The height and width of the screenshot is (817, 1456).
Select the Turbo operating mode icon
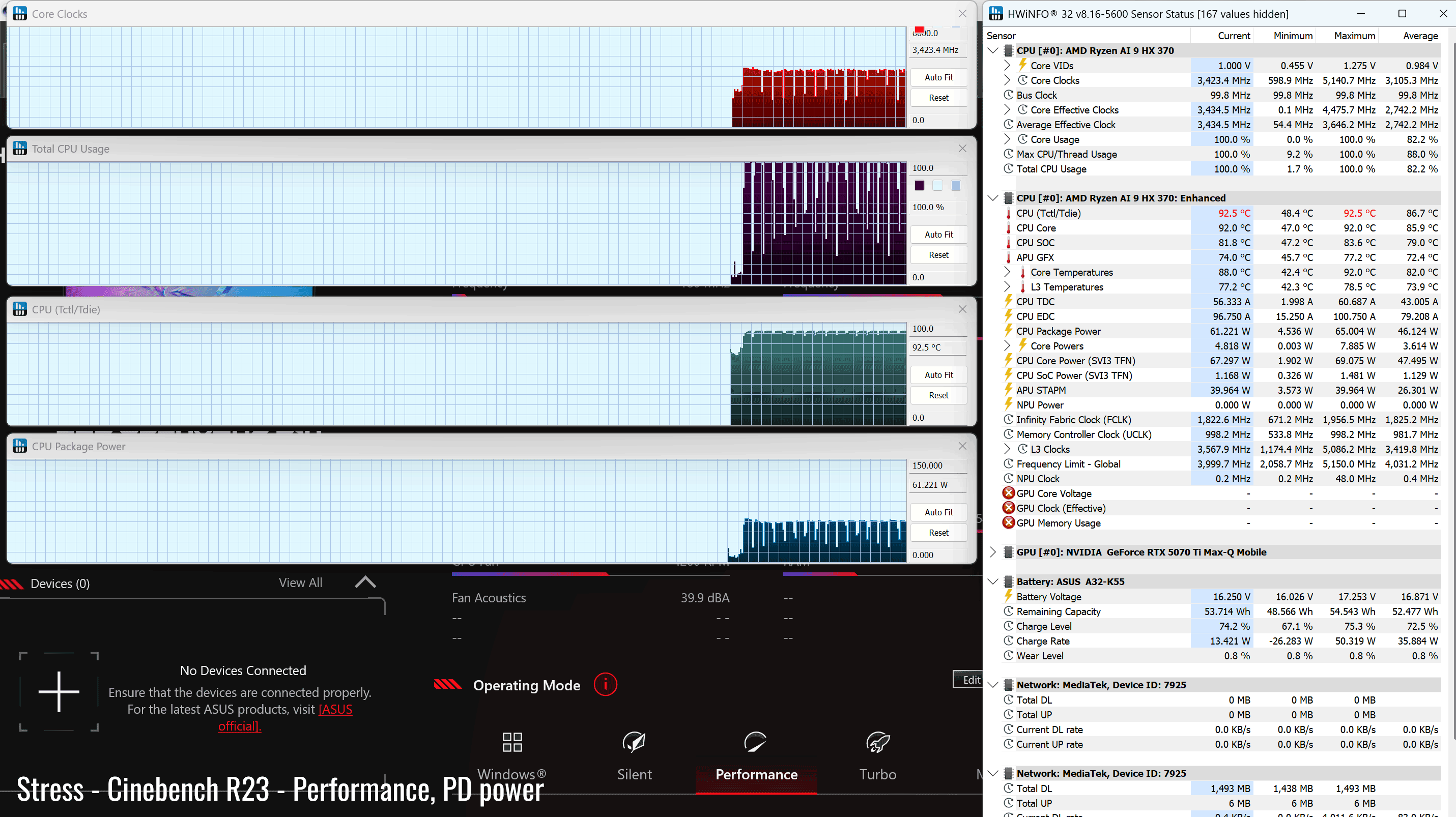(878, 742)
